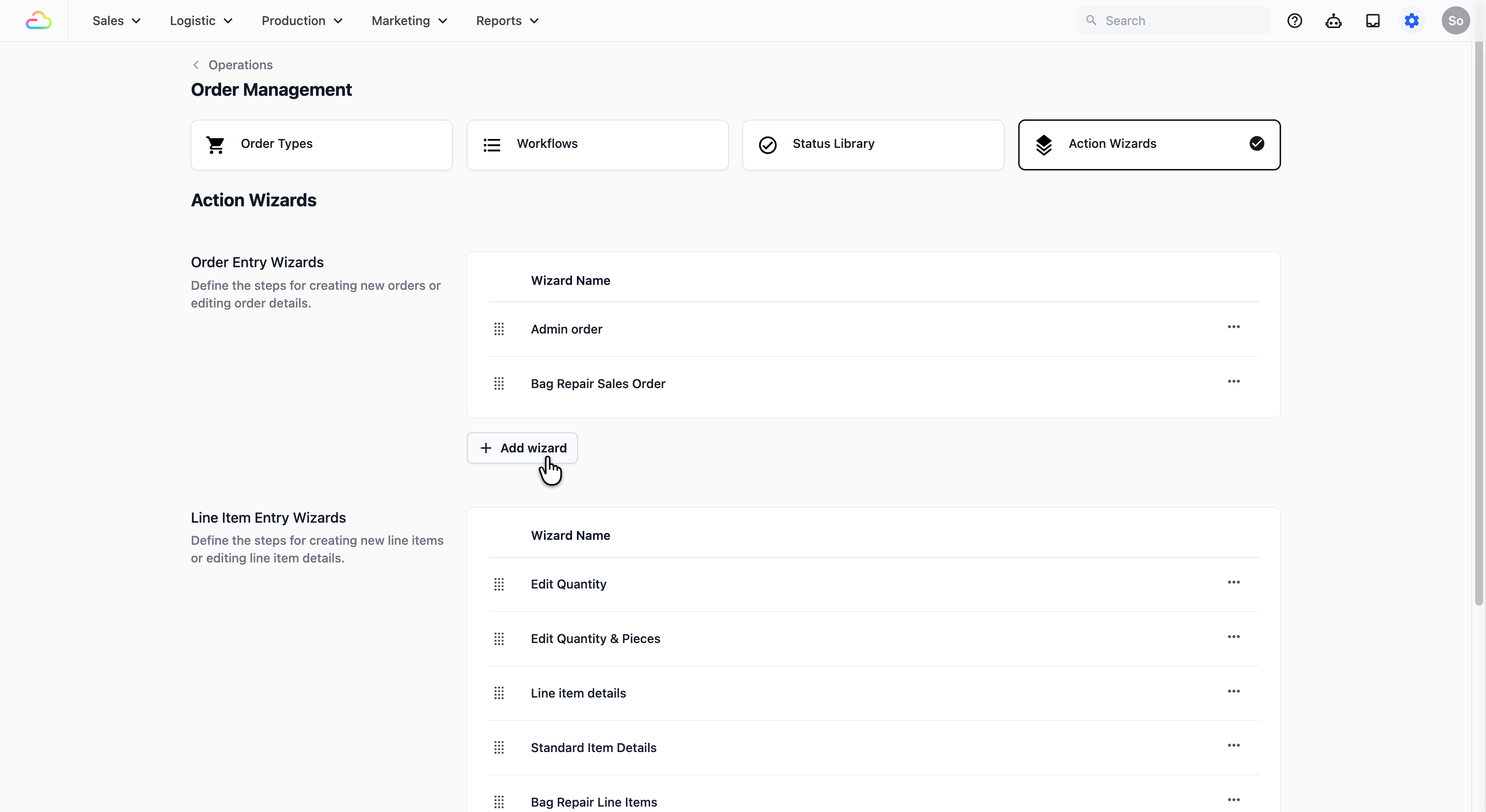Open three-dot menu for Edit Quantity
The height and width of the screenshot is (812, 1486).
[1233, 582]
